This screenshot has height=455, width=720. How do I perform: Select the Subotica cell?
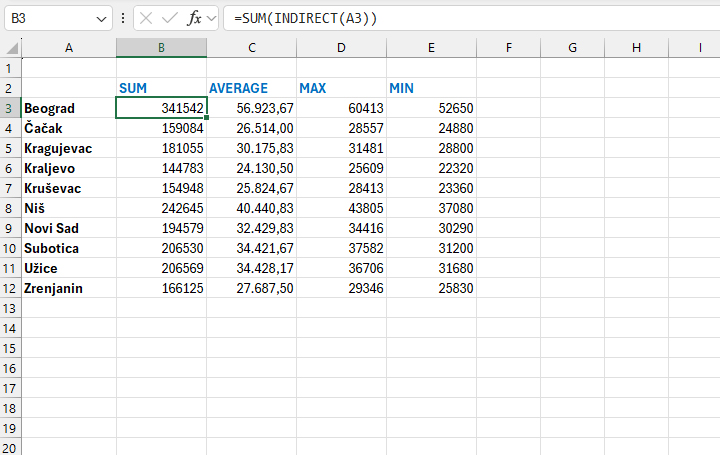[x=69, y=248]
